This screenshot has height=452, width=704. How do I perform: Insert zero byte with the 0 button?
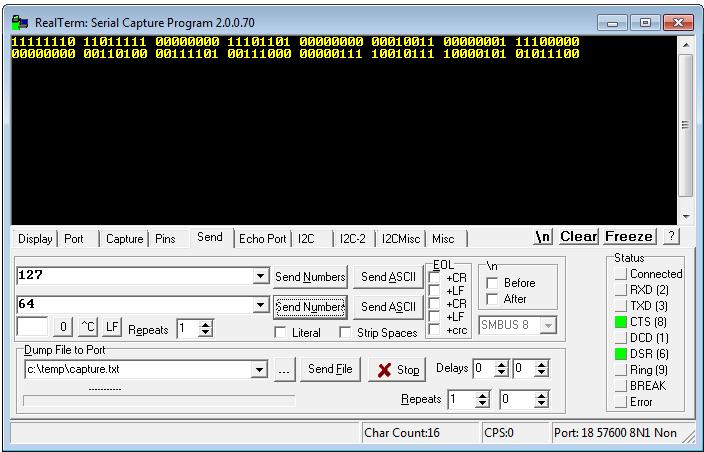(x=63, y=327)
